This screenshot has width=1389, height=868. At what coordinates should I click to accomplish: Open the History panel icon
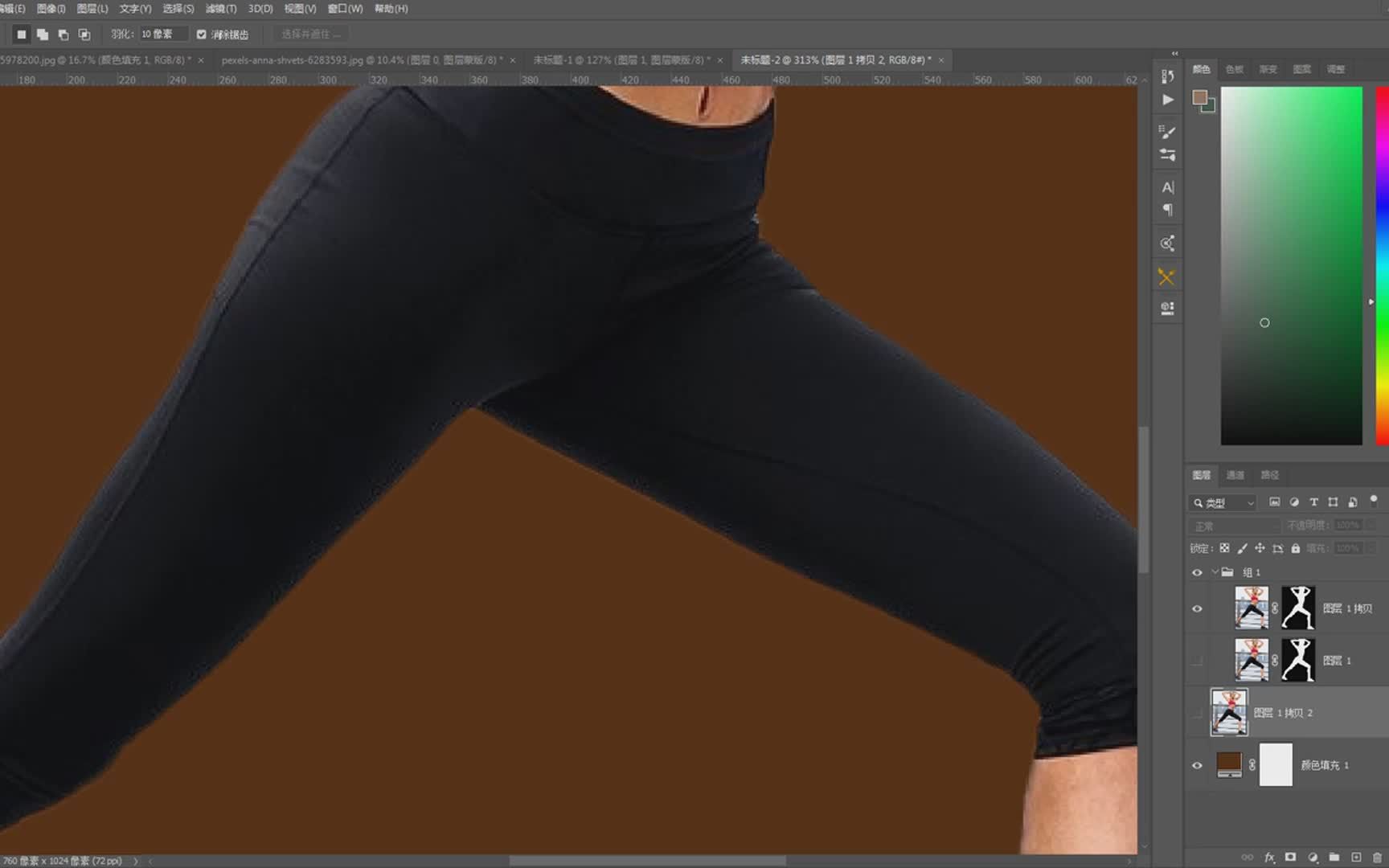(1168, 76)
